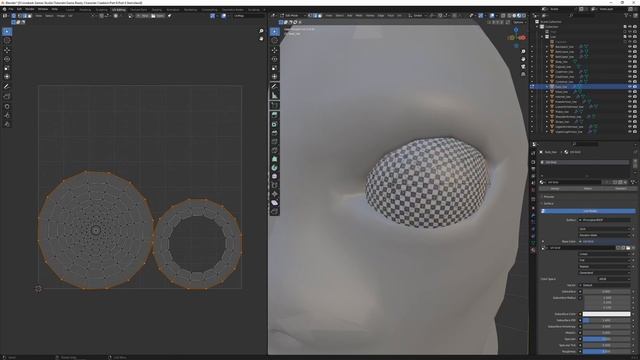Click the Deselect material button
This screenshot has height=360, width=640.
(620, 189)
